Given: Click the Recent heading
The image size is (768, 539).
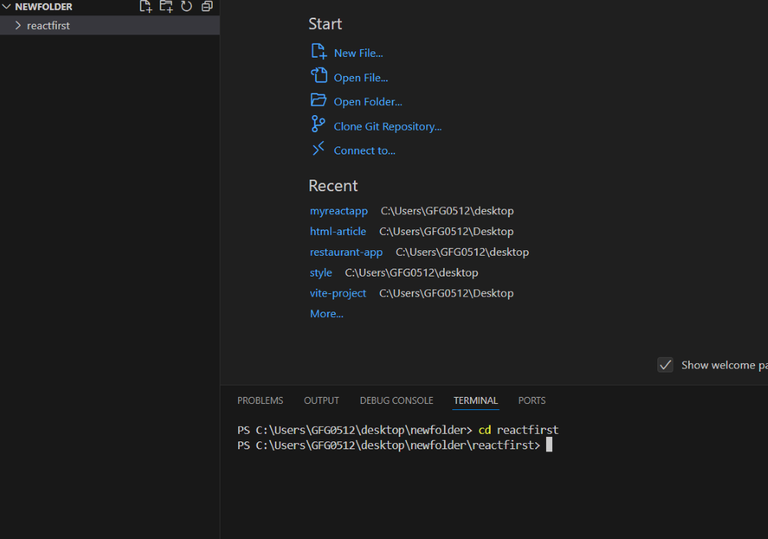Looking at the screenshot, I should tap(333, 186).
